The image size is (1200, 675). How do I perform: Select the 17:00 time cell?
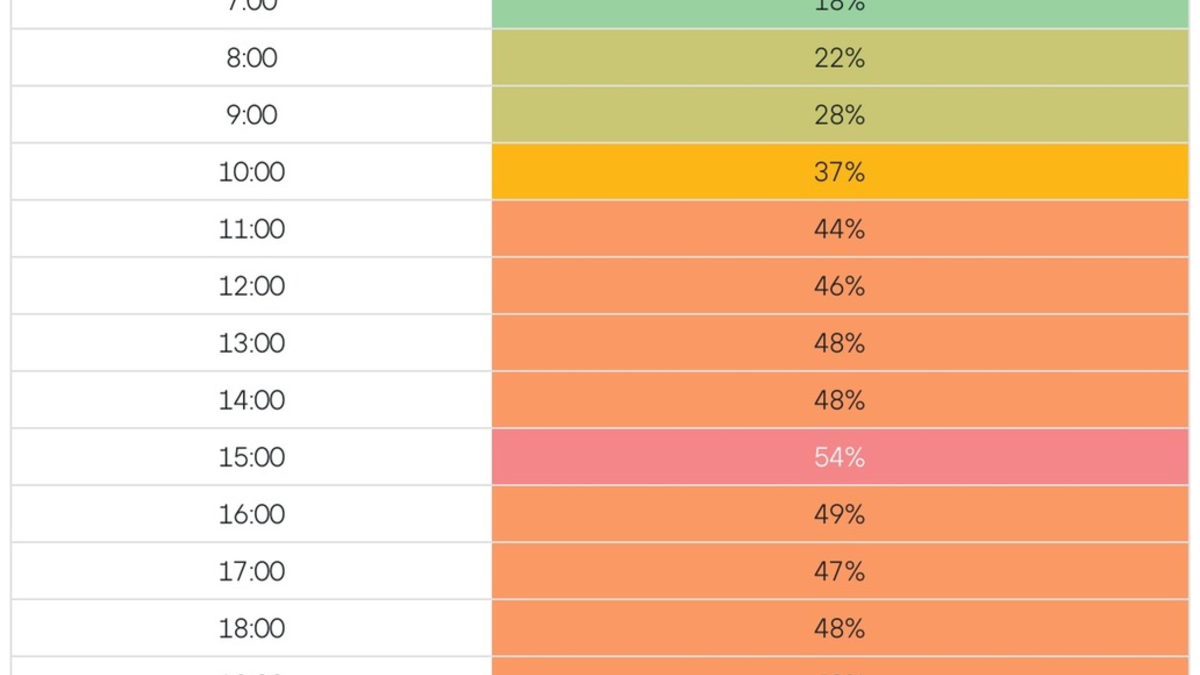(x=252, y=571)
